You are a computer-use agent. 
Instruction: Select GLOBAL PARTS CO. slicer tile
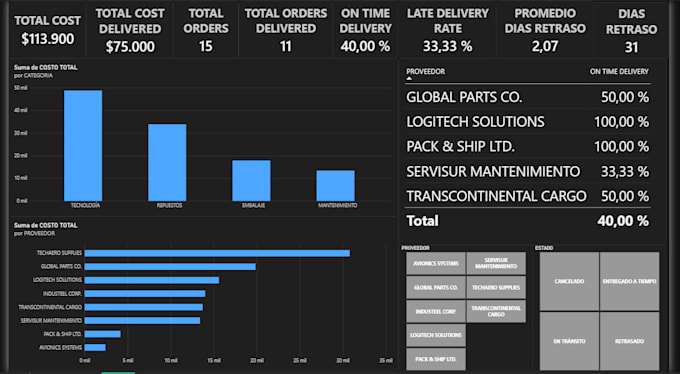coord(436,287)
